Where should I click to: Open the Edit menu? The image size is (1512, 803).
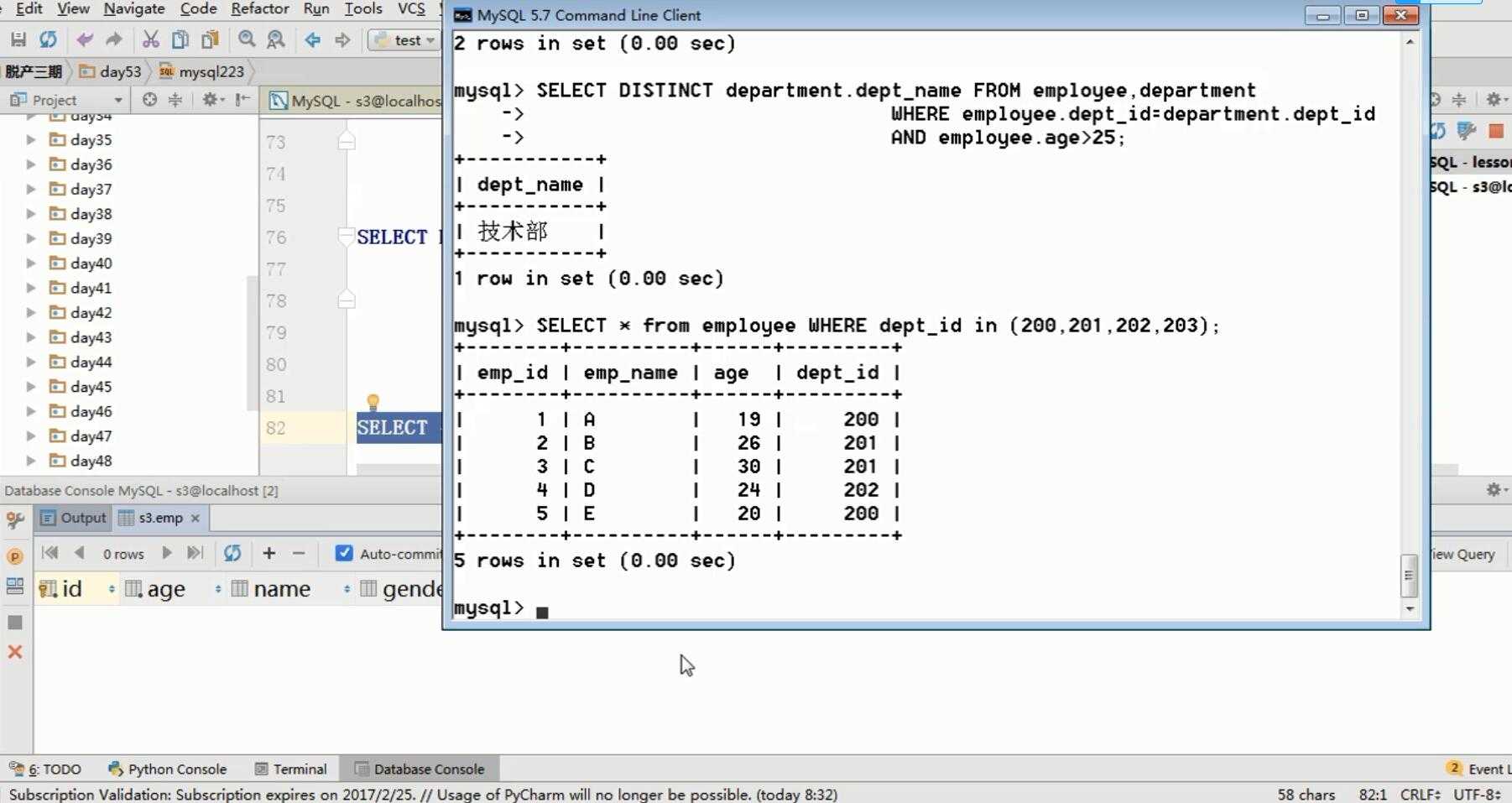(x=29, y=8)
